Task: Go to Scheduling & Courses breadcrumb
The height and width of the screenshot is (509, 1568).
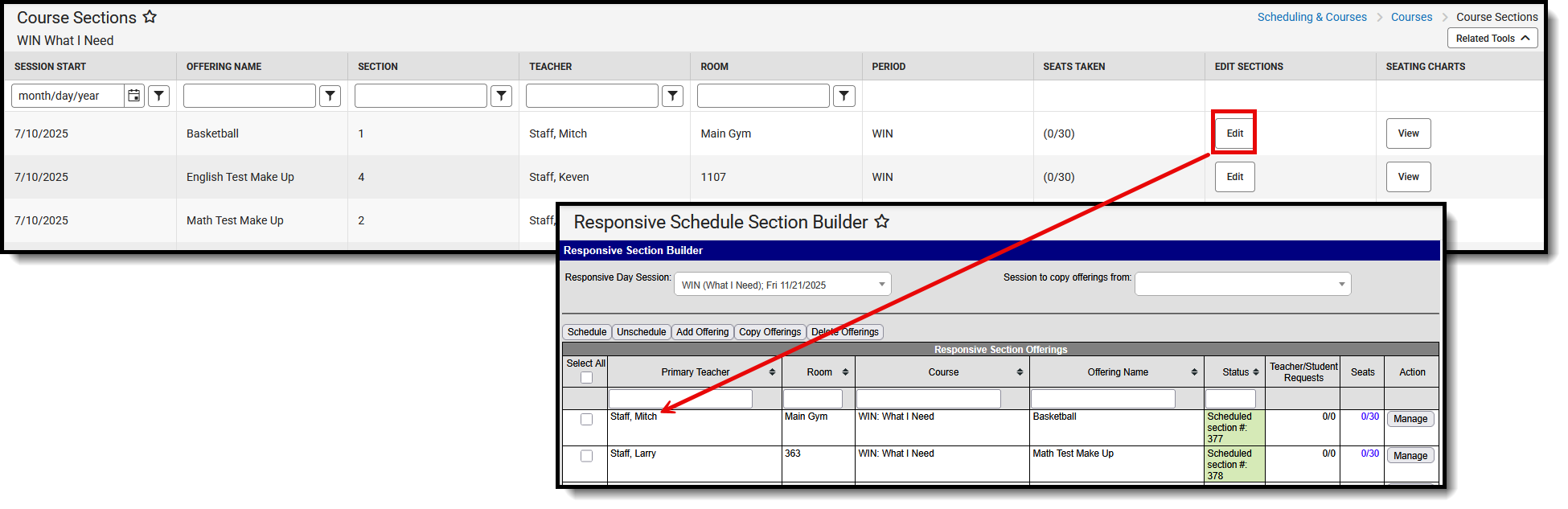Action: (1311, 17)
